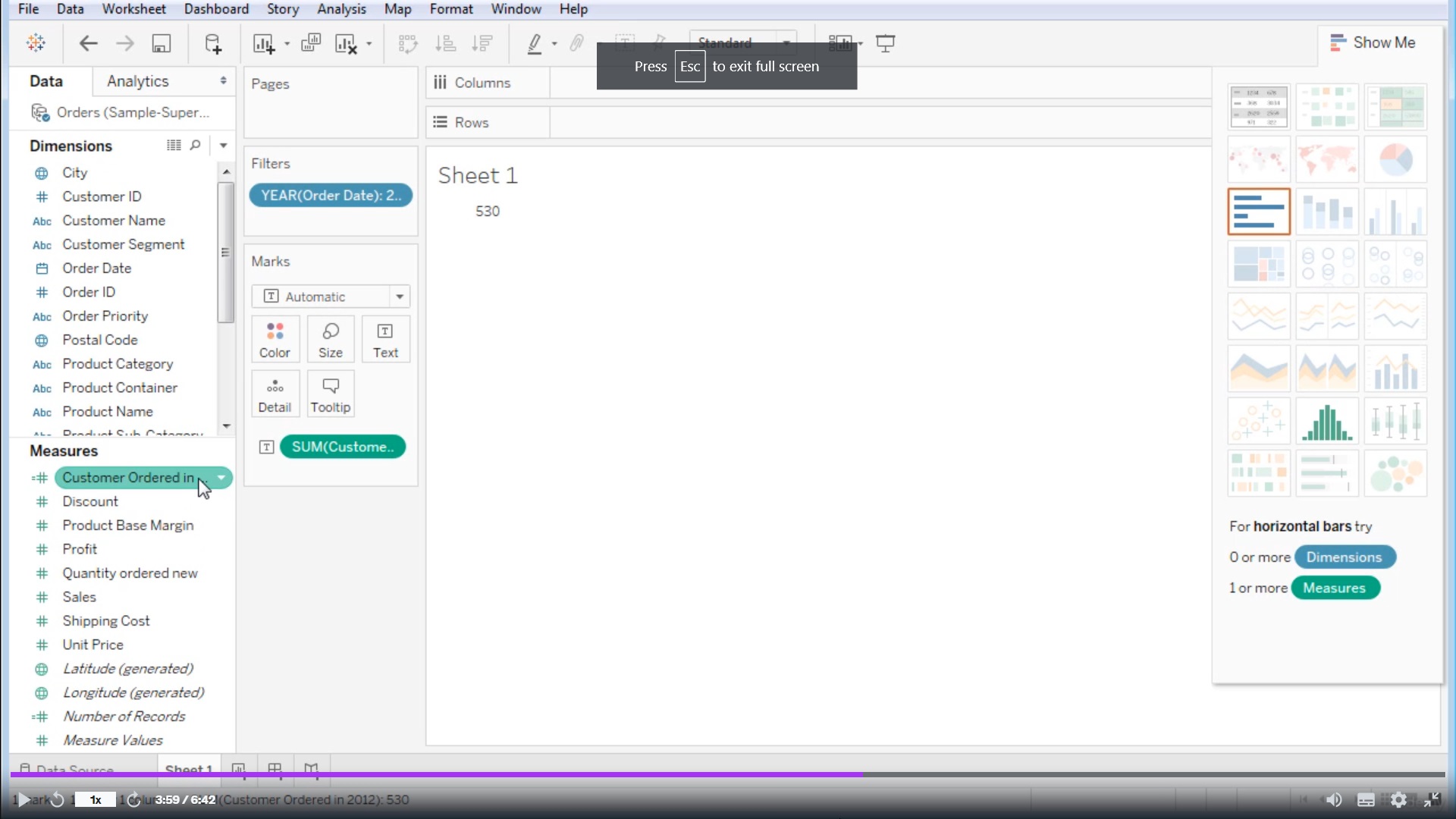
Task: Click the Undo back arrow
Action: click(89, 43)
